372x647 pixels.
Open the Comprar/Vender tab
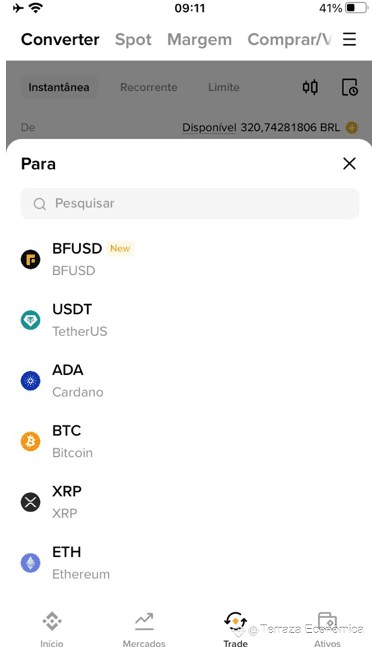[289, 40]
